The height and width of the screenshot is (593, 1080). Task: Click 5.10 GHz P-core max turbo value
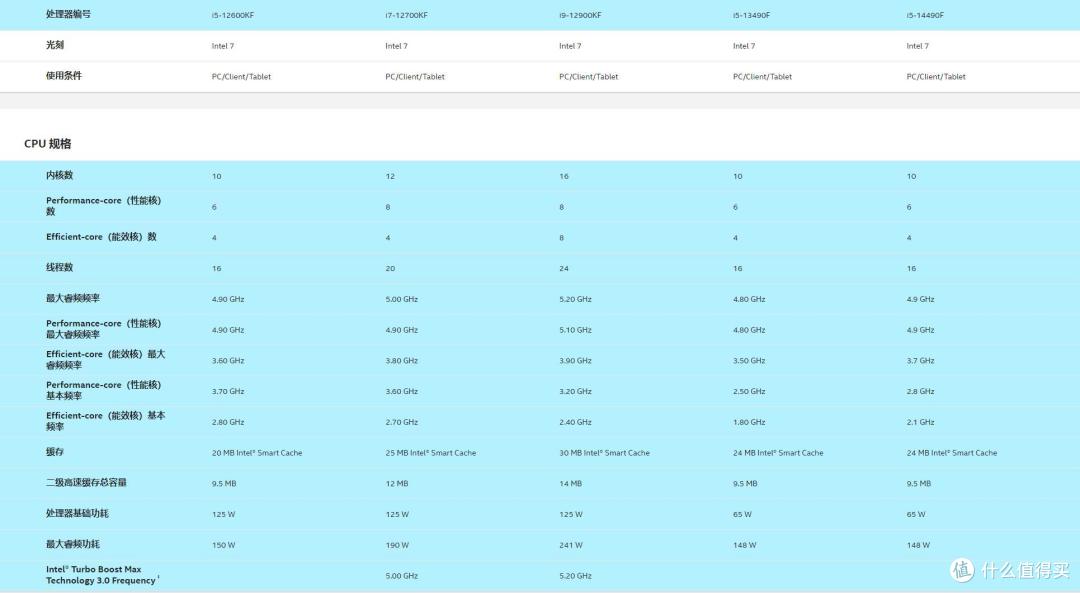click(x=575, y=330)
